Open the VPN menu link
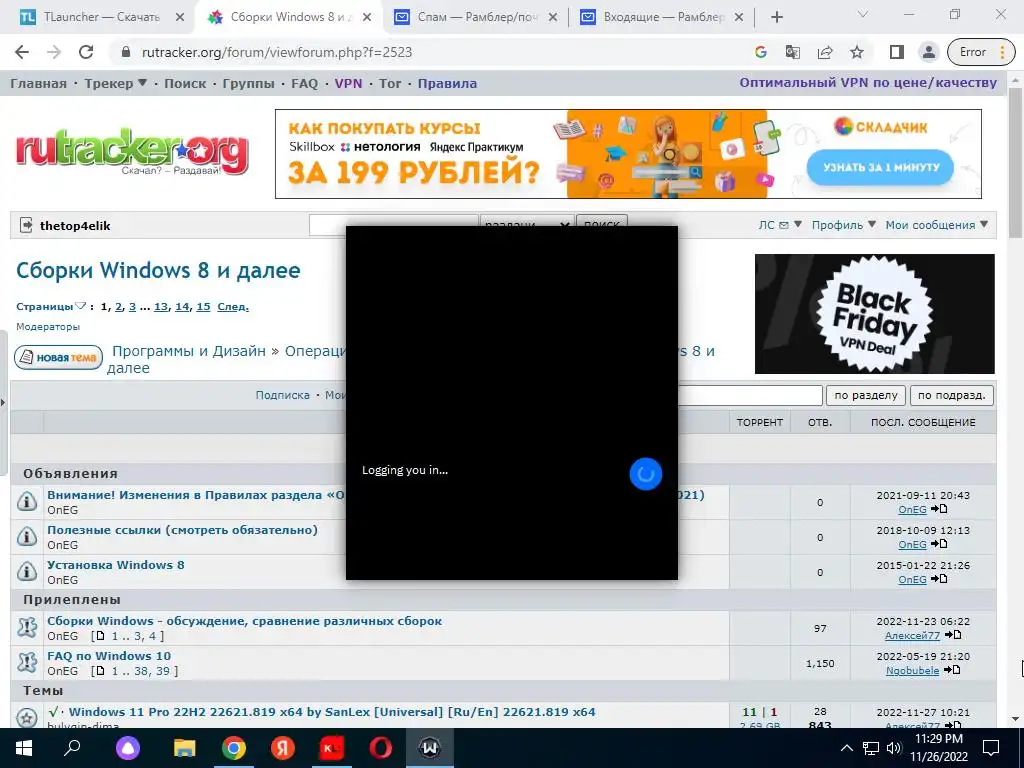 pos(348,84)
